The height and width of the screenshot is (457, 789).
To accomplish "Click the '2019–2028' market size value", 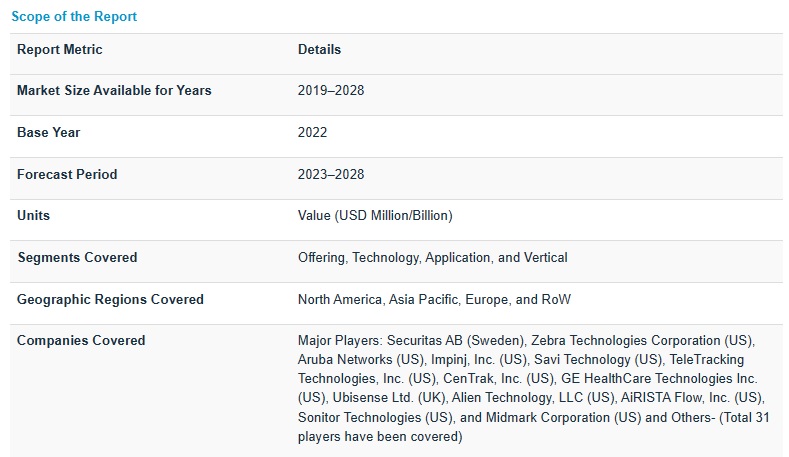I will pos(331,91).
